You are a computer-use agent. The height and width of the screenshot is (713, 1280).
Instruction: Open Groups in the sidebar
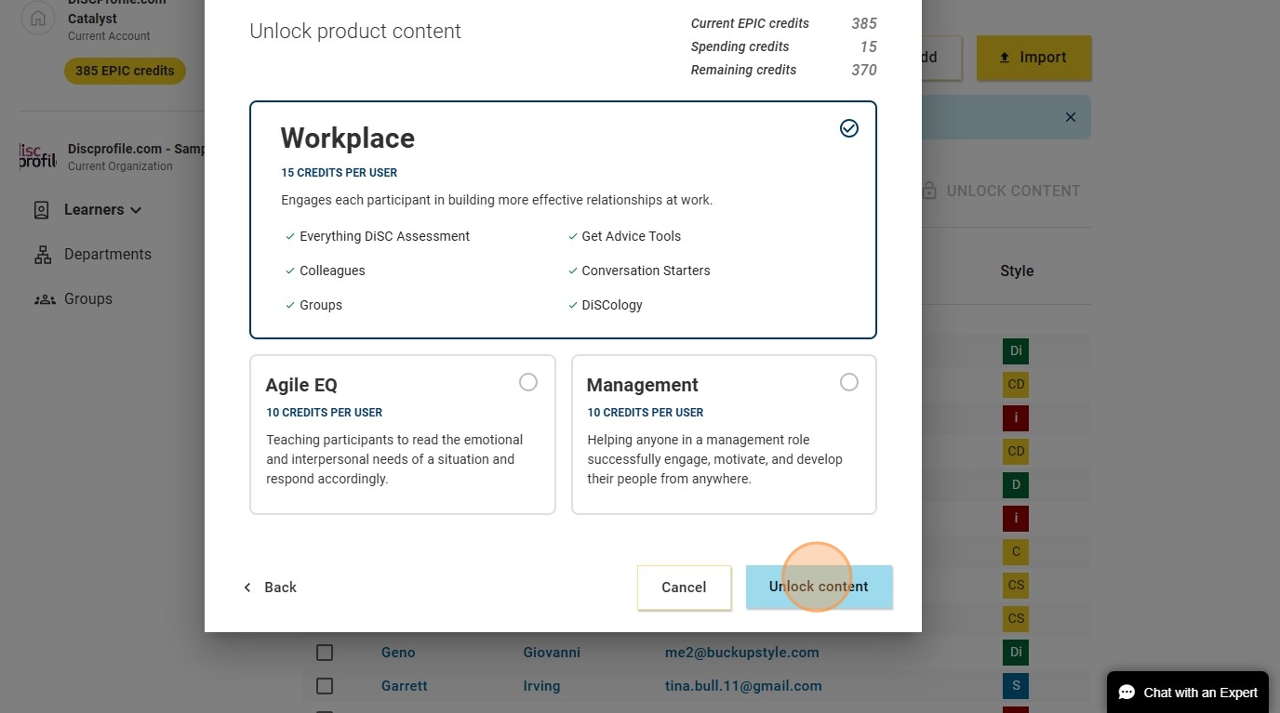(x=88, y=299)
